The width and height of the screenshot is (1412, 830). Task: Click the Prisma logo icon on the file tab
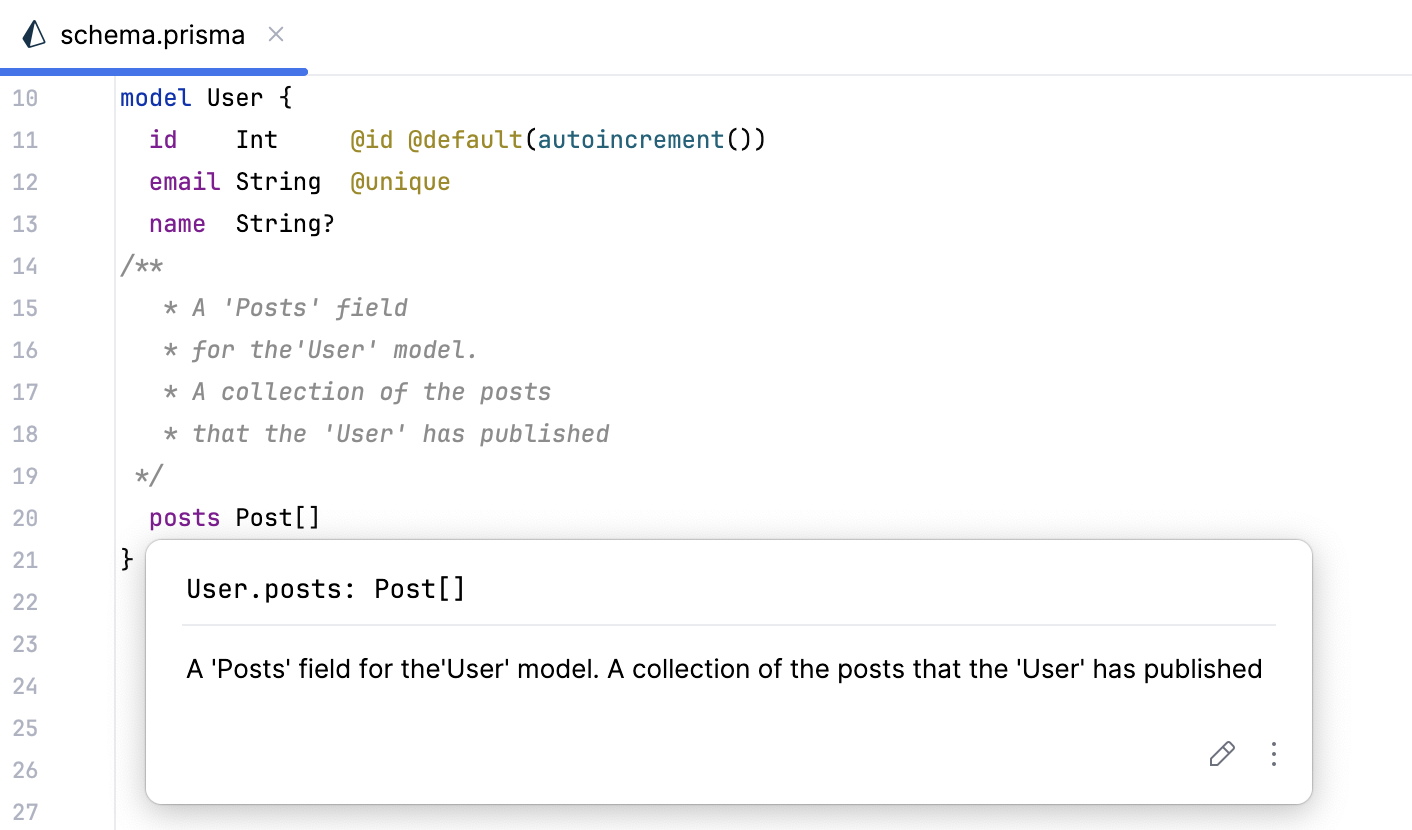tap(33, 34)
